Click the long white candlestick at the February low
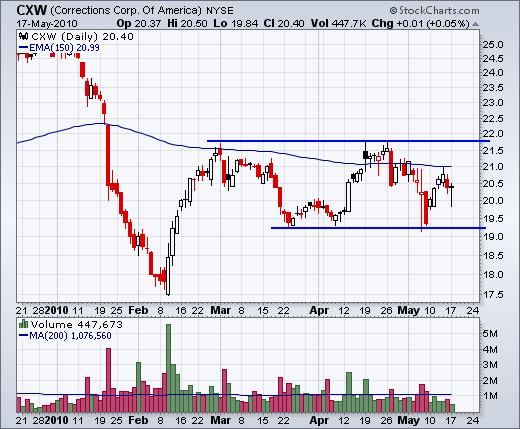The width and height of the screenshot is (520, 429). tap(168, 276)
